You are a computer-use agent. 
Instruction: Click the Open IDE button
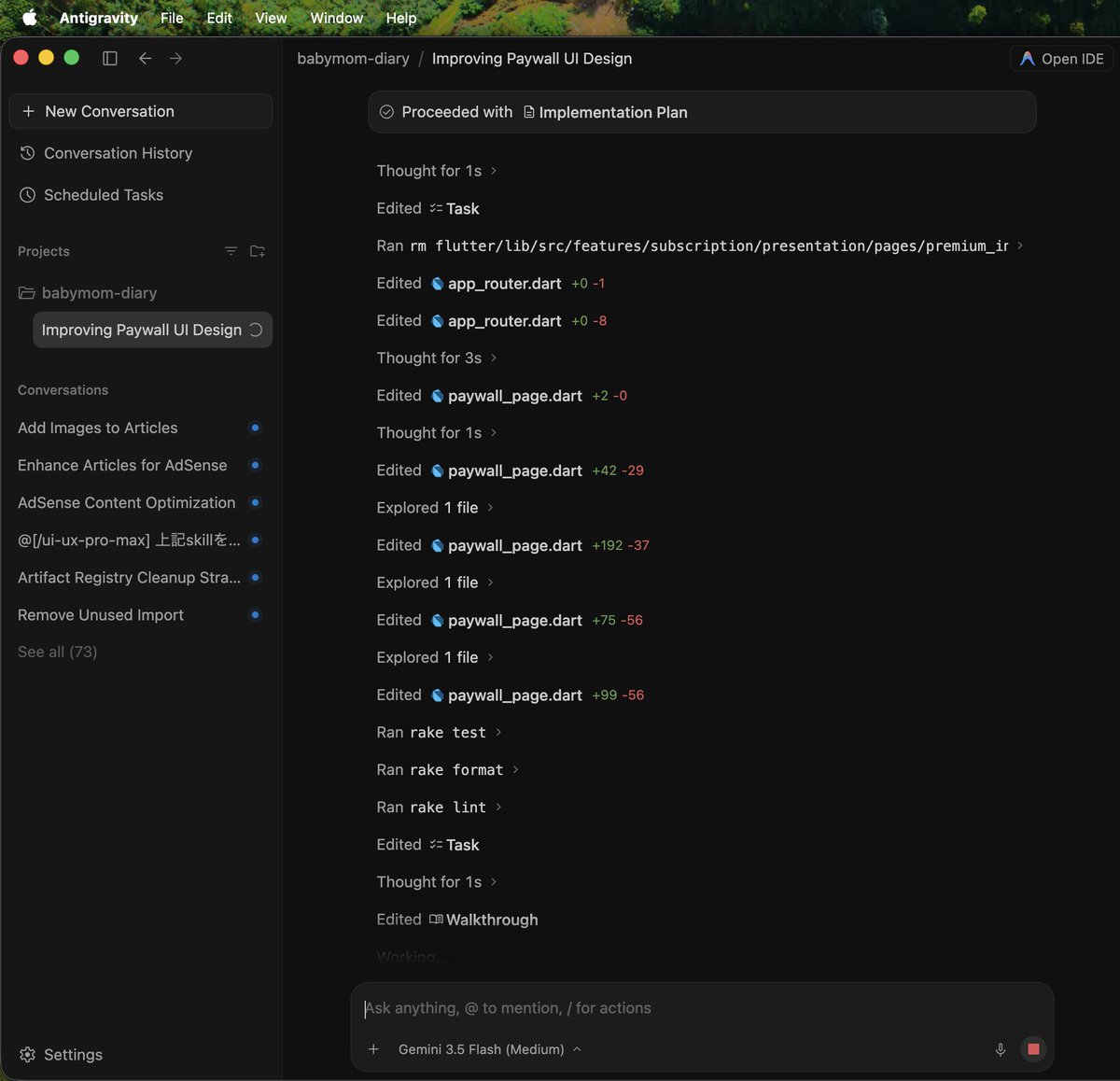(x=1061, y=59)
